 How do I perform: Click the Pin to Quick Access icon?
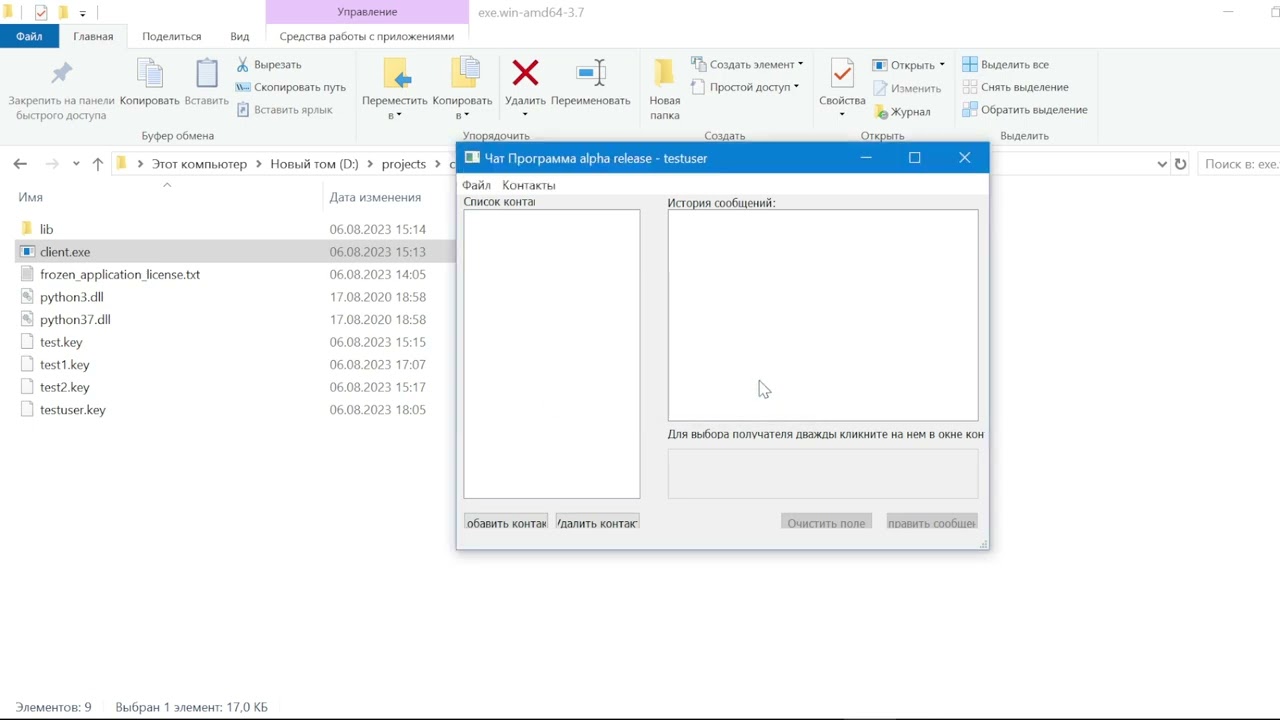(x=61, y=74)
